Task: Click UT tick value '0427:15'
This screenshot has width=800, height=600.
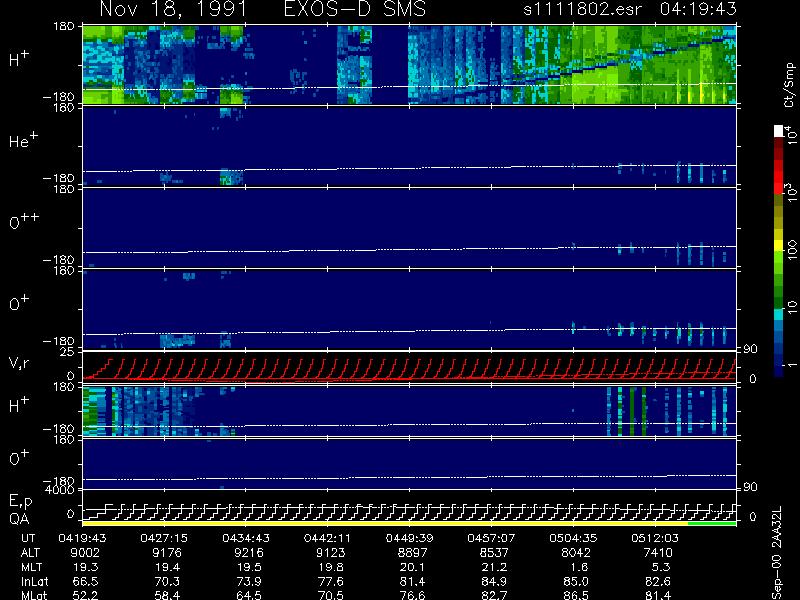Action: pyautogui.click(x=164, y=538)
